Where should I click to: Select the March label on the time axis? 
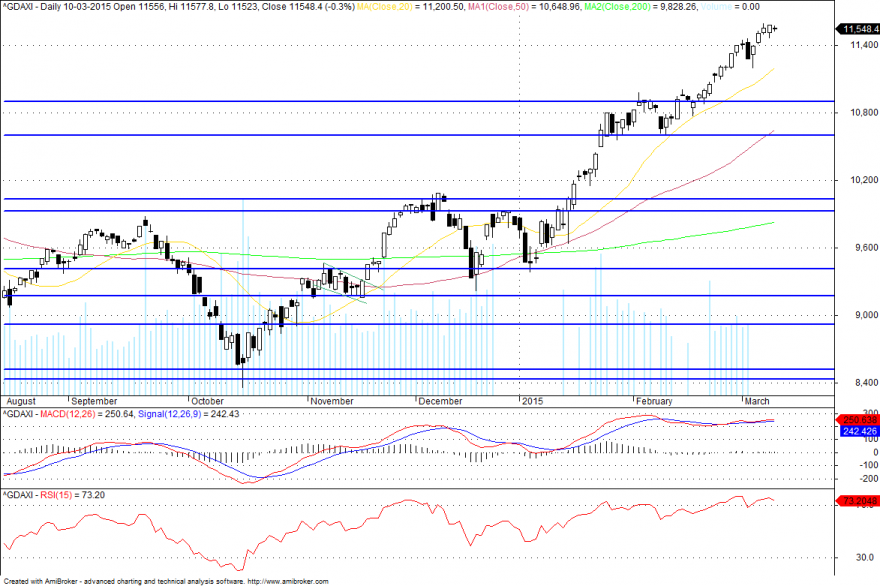[x=757, y=401]
